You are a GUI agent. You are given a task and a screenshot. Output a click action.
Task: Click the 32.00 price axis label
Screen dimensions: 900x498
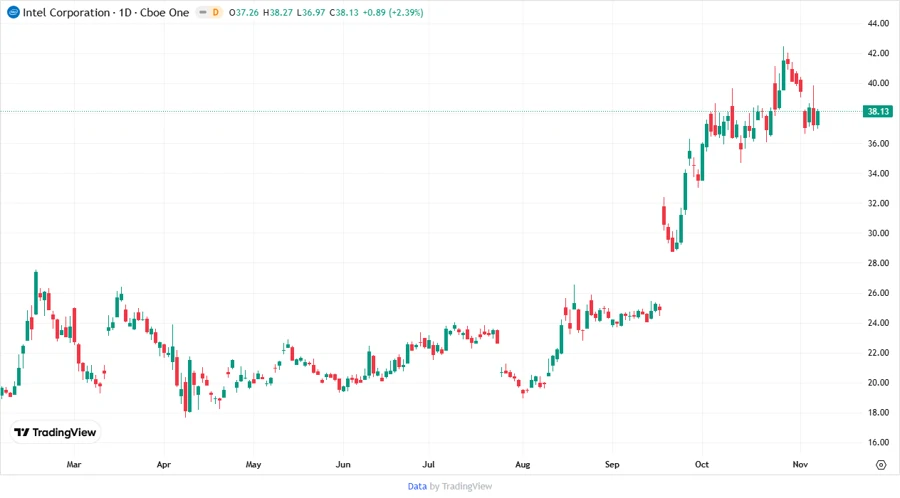(878, 203)
